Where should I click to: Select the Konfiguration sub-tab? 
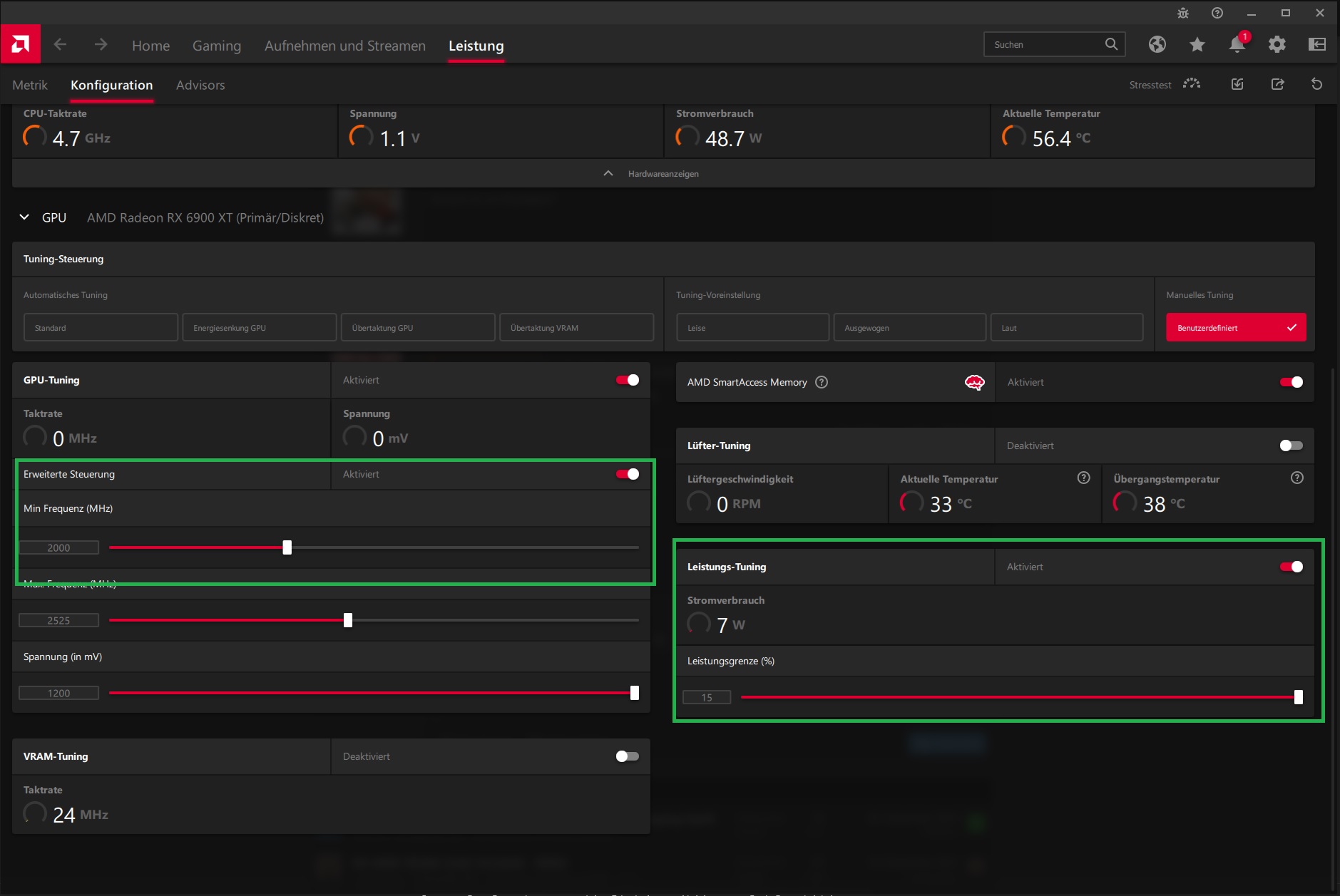pyautogui.click(x=112, y=85)
